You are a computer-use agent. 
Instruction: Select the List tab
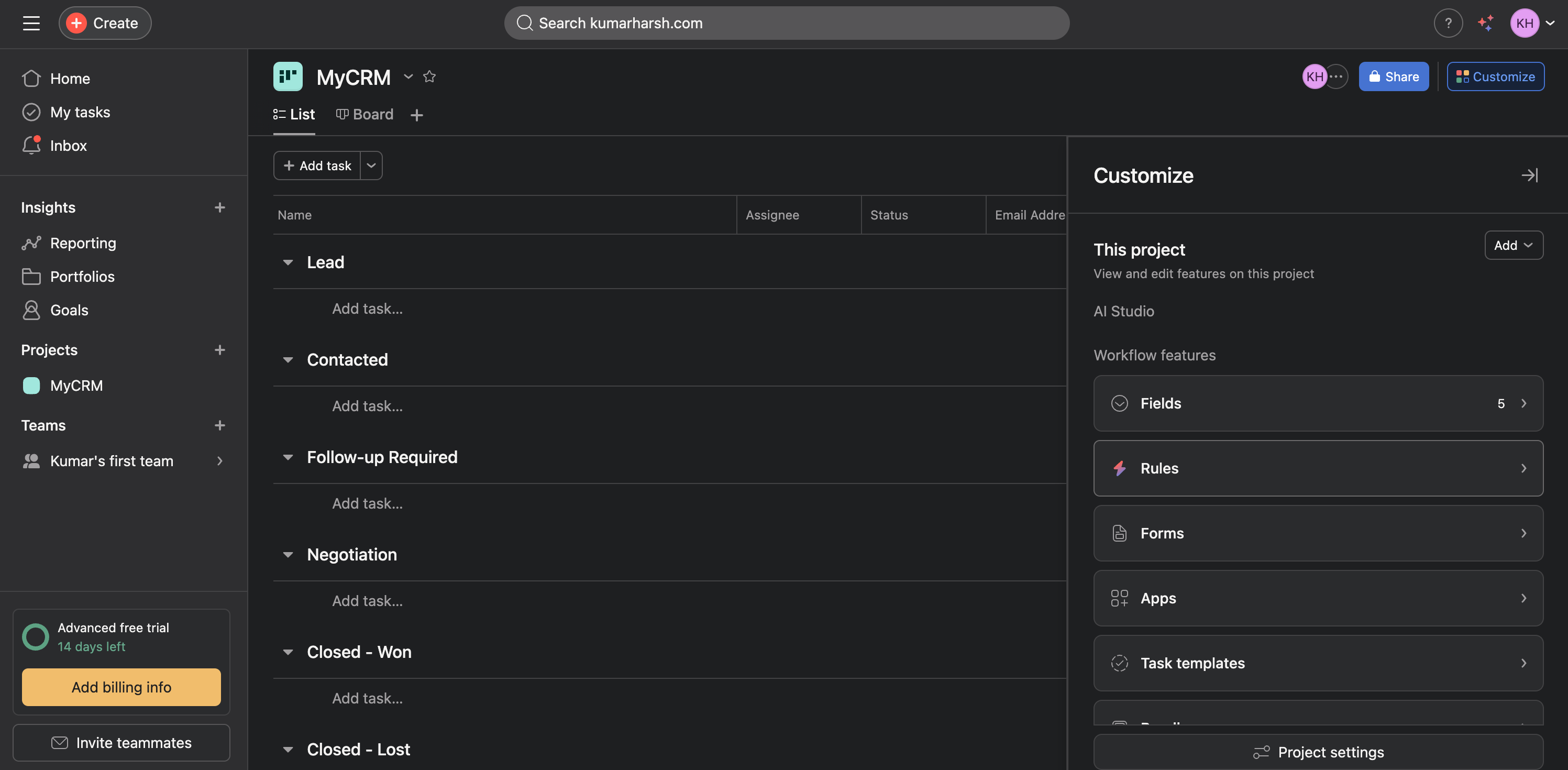tap(294, 114)
